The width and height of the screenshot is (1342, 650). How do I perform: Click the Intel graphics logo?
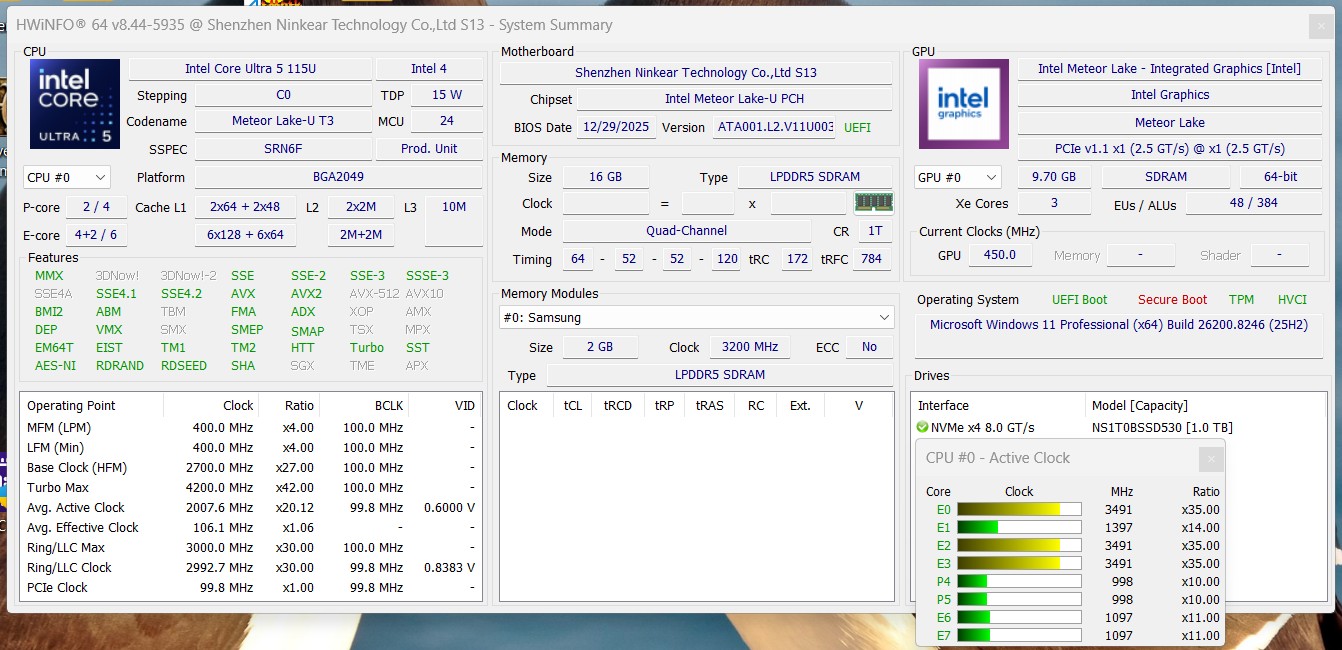pyautogui.click(x=964, y=104)
